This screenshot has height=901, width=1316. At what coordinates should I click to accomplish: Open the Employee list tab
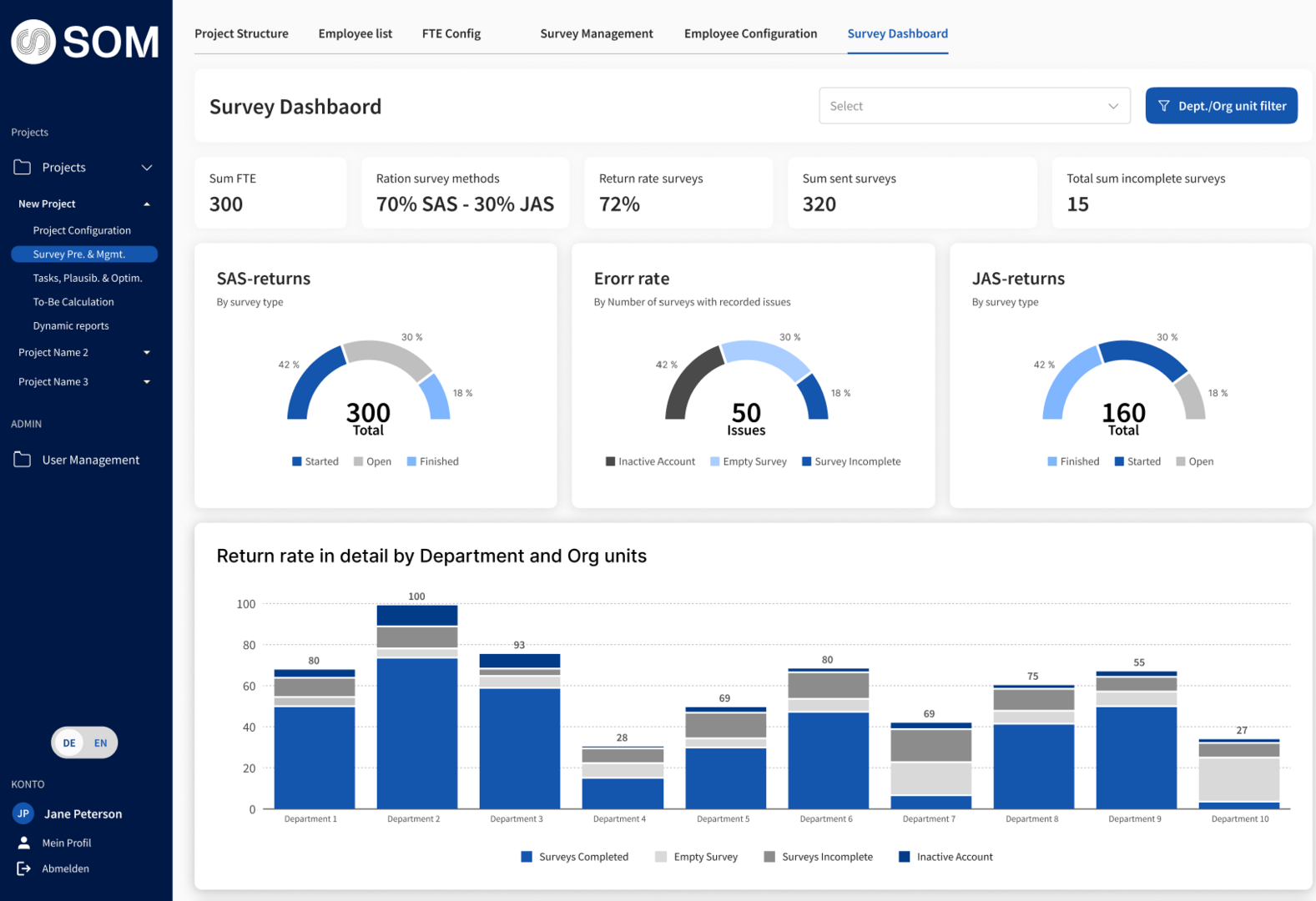pos(355,33)
